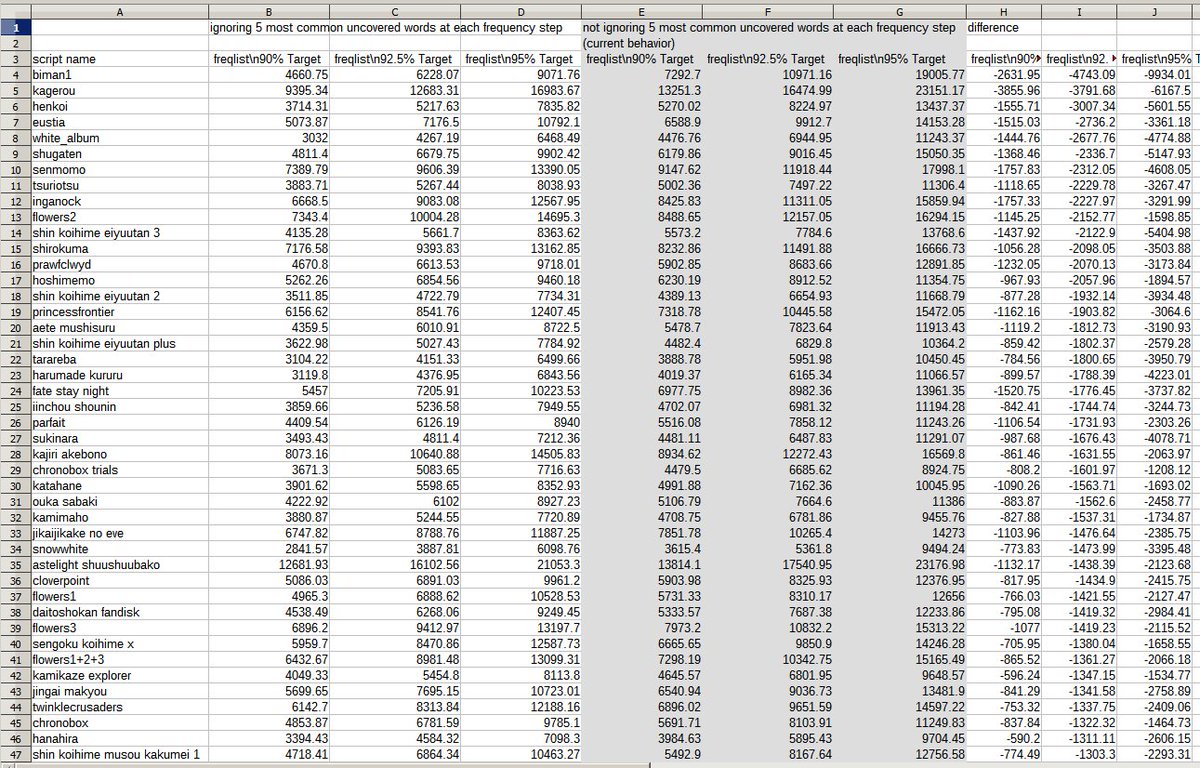Select column E header
1200x768 pixels.
tap(641, 12)
